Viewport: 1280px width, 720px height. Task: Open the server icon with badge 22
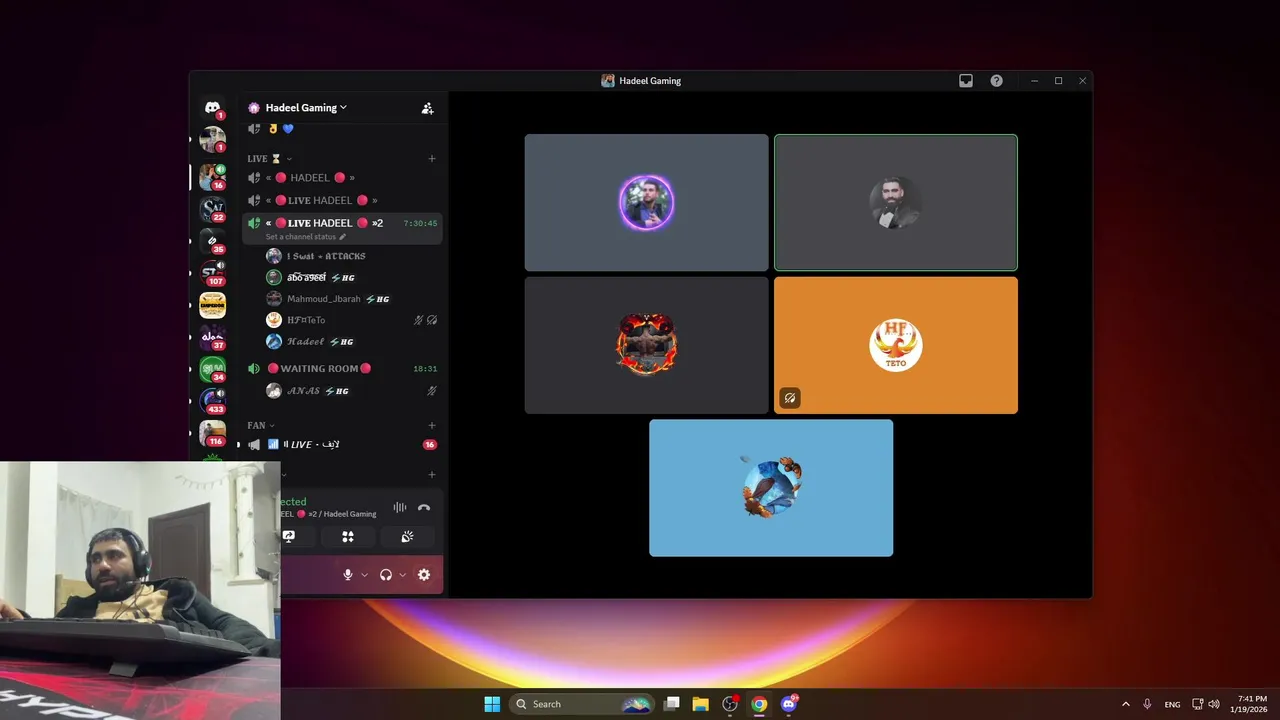[x=212, y=209]
